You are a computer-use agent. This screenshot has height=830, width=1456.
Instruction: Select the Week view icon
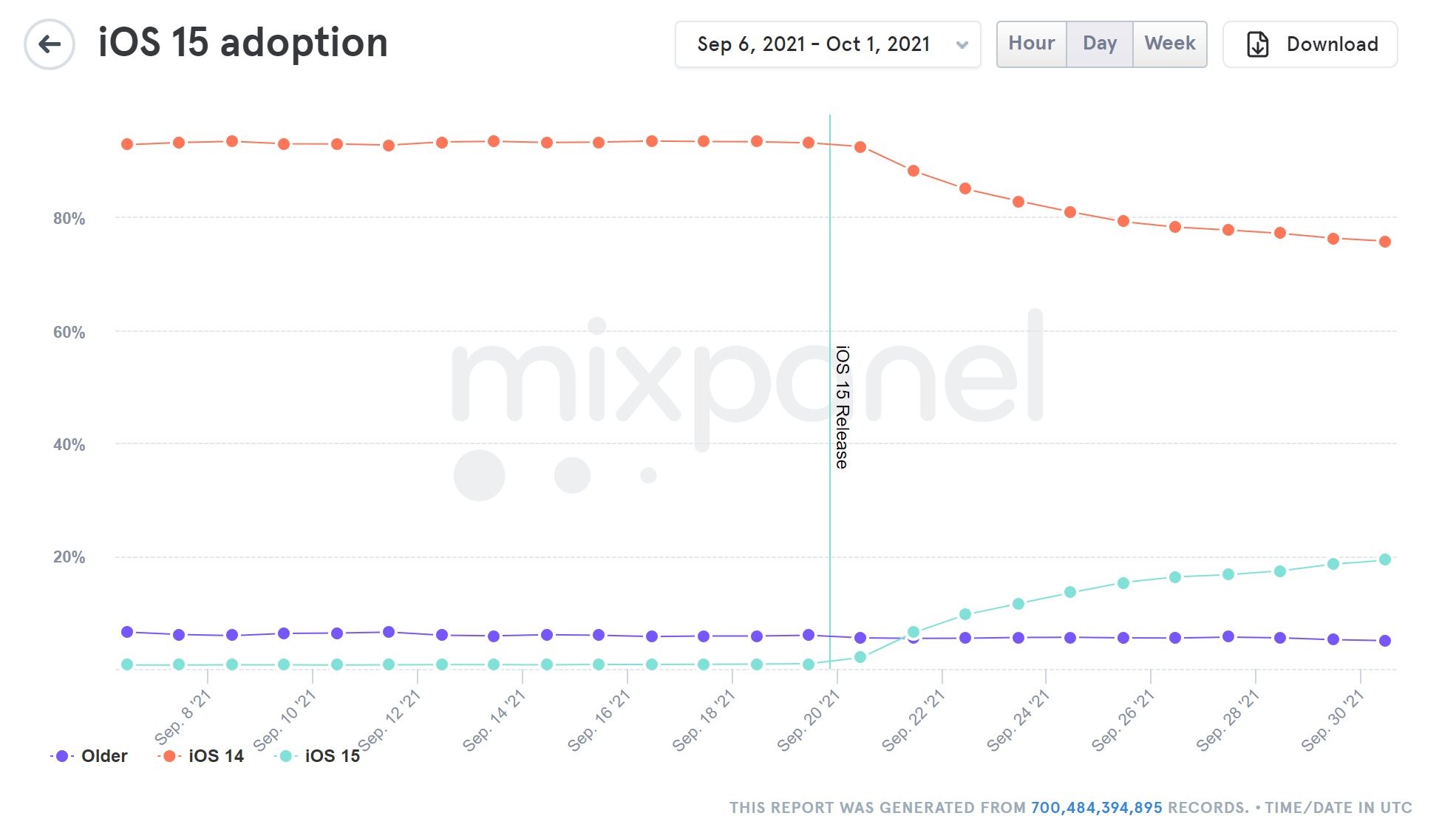coord(1169,45)
